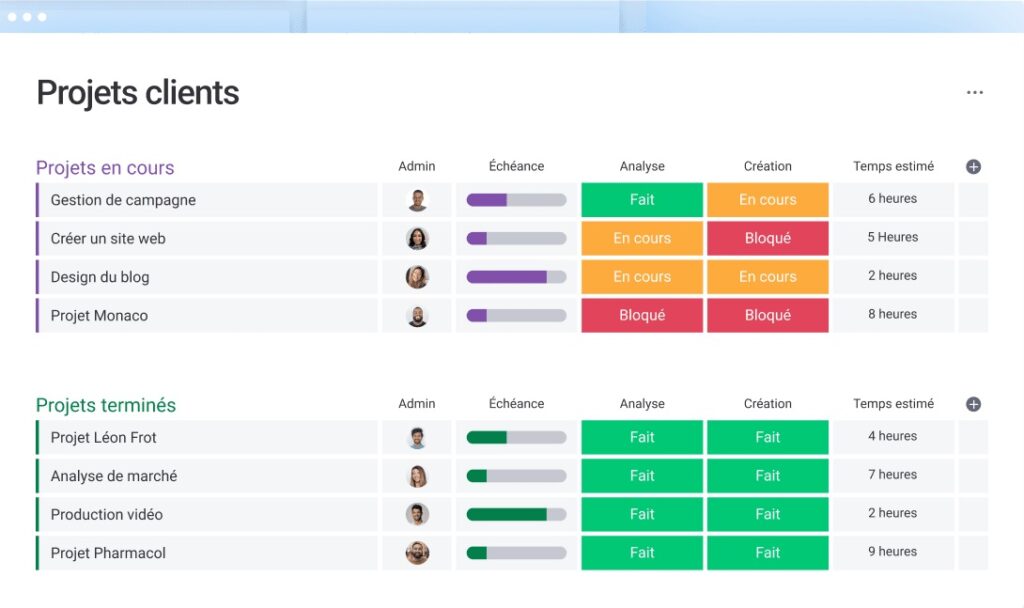Open the three-dot board options menu
The image size is (1024, 608).
[974, 93]
